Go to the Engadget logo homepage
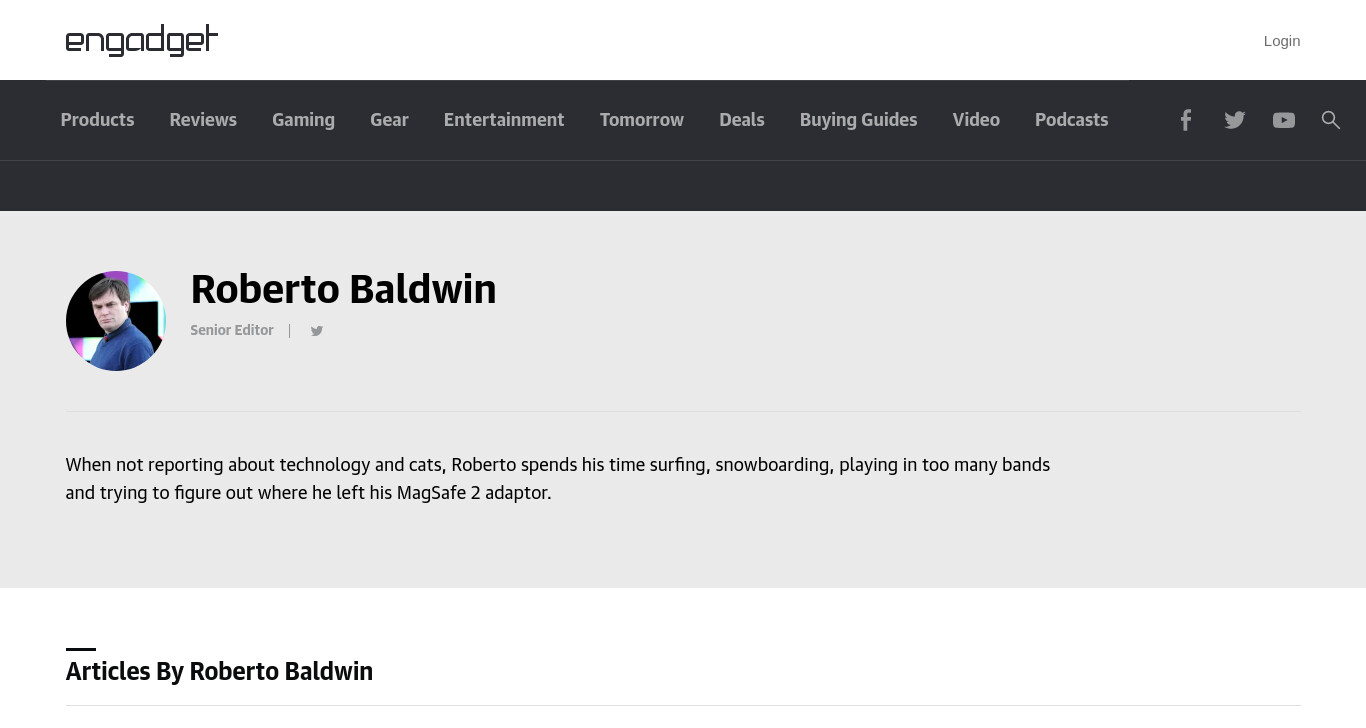The height and width of the screenshot is (728, 1366). [x=142, y=40]
